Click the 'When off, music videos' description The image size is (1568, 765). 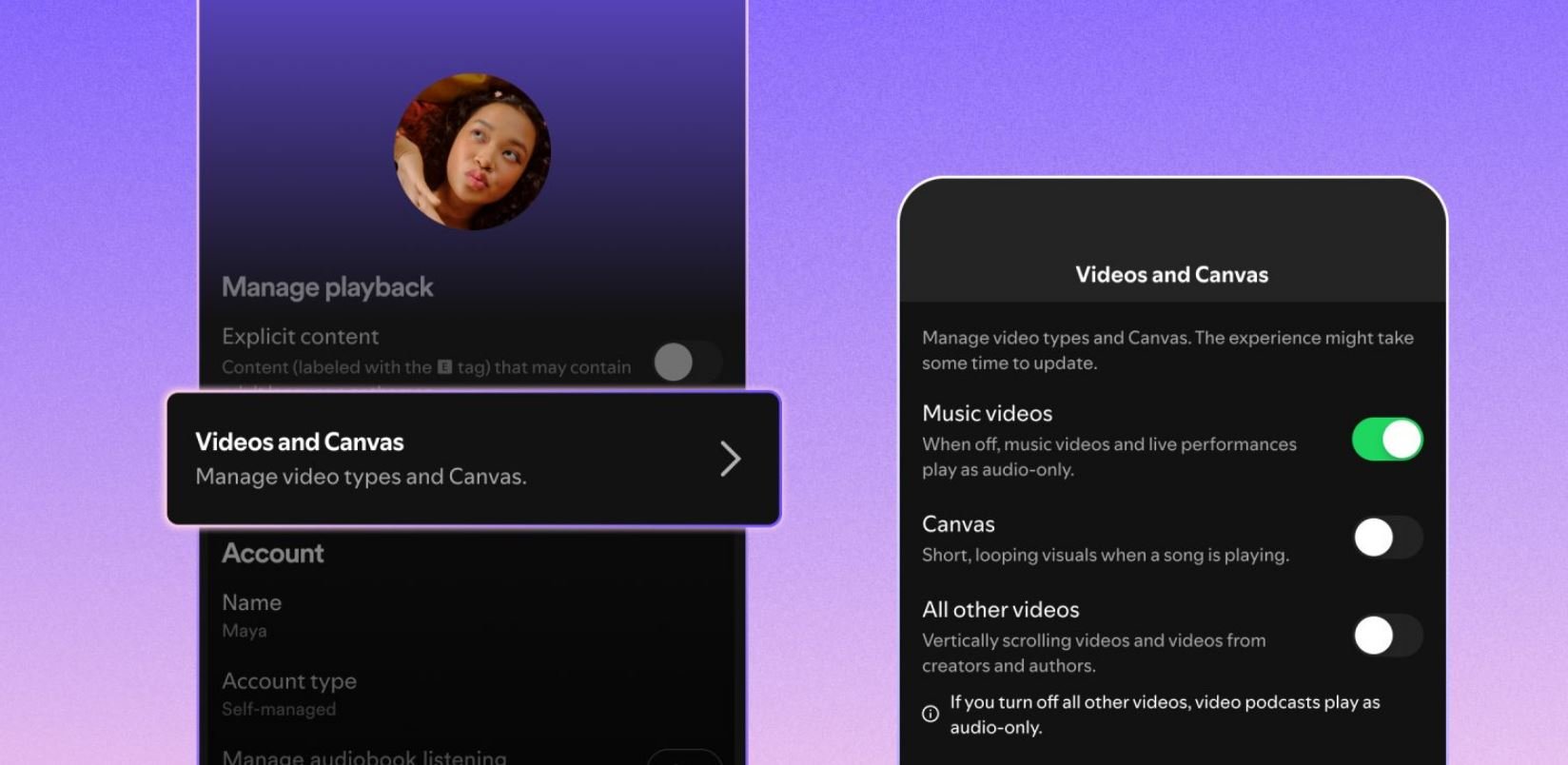point(1109,457)
